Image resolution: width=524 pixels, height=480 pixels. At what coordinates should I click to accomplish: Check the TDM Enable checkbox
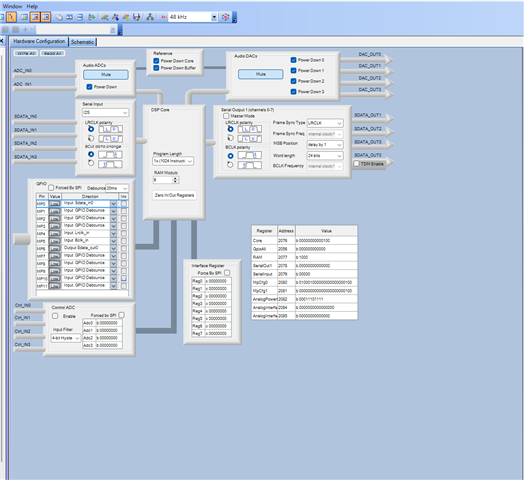coord(357,164)
